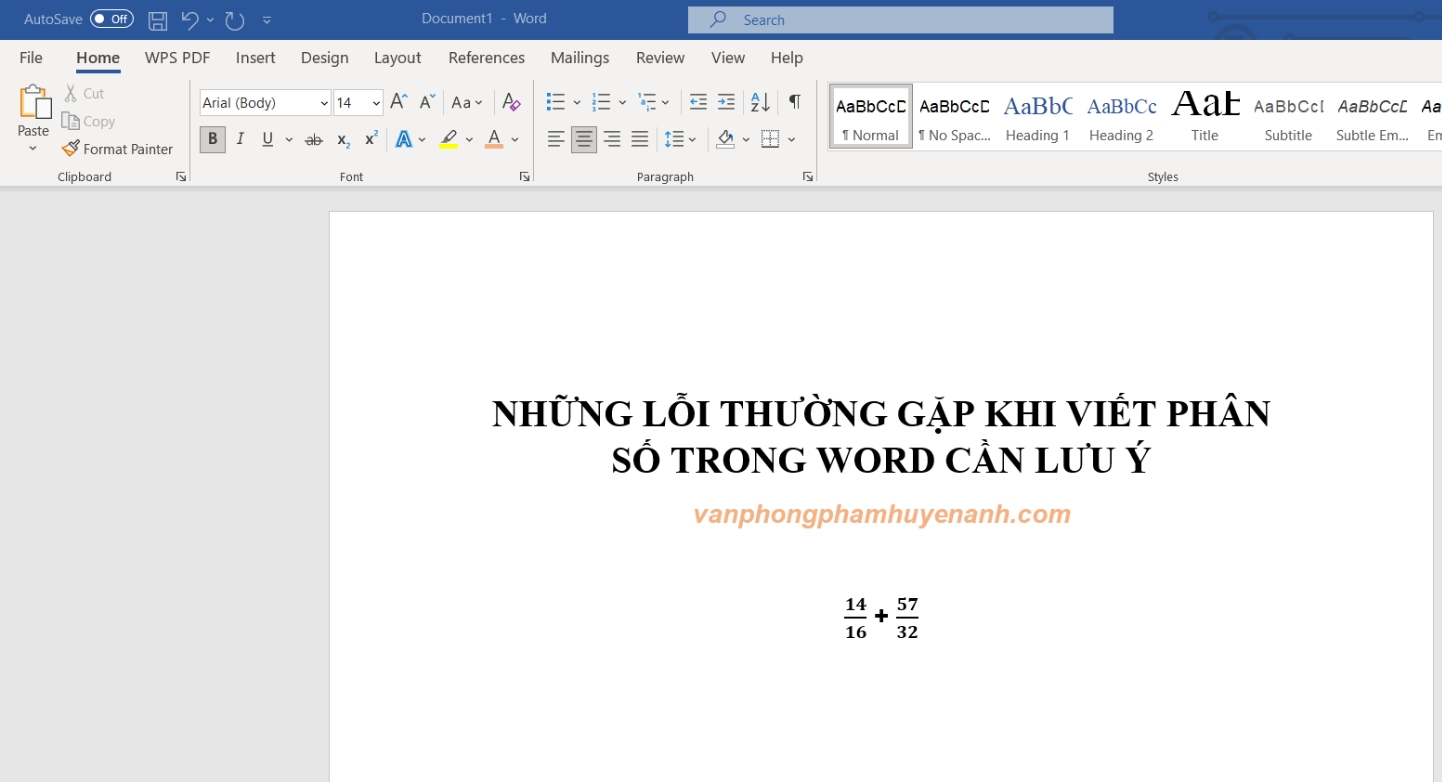Apply the font color swatch
Image resolution: width=1442 pixels, height=782 pixels.
pyautogui.click(x=494, y=139)
